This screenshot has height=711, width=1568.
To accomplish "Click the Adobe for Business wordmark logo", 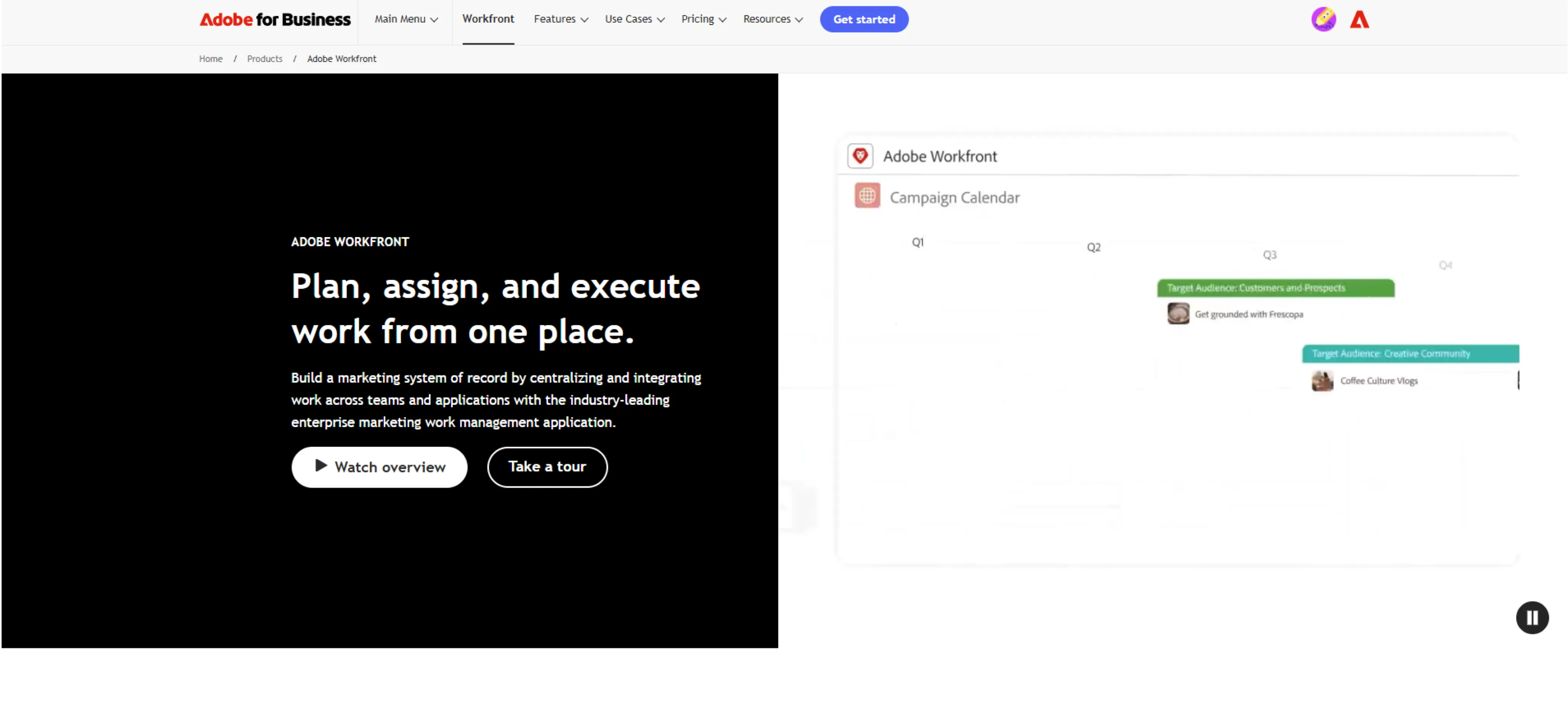I will point(274,19).
